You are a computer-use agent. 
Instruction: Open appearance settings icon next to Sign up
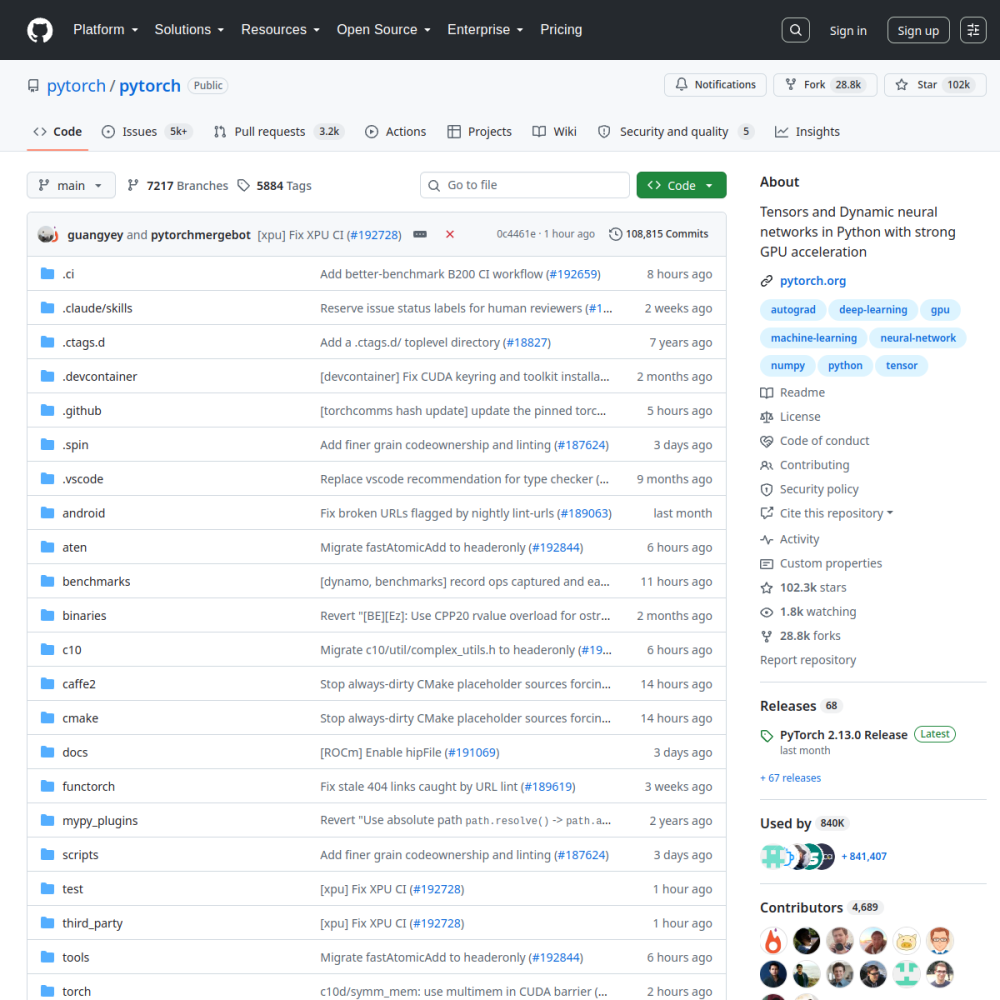click(973, 30)
